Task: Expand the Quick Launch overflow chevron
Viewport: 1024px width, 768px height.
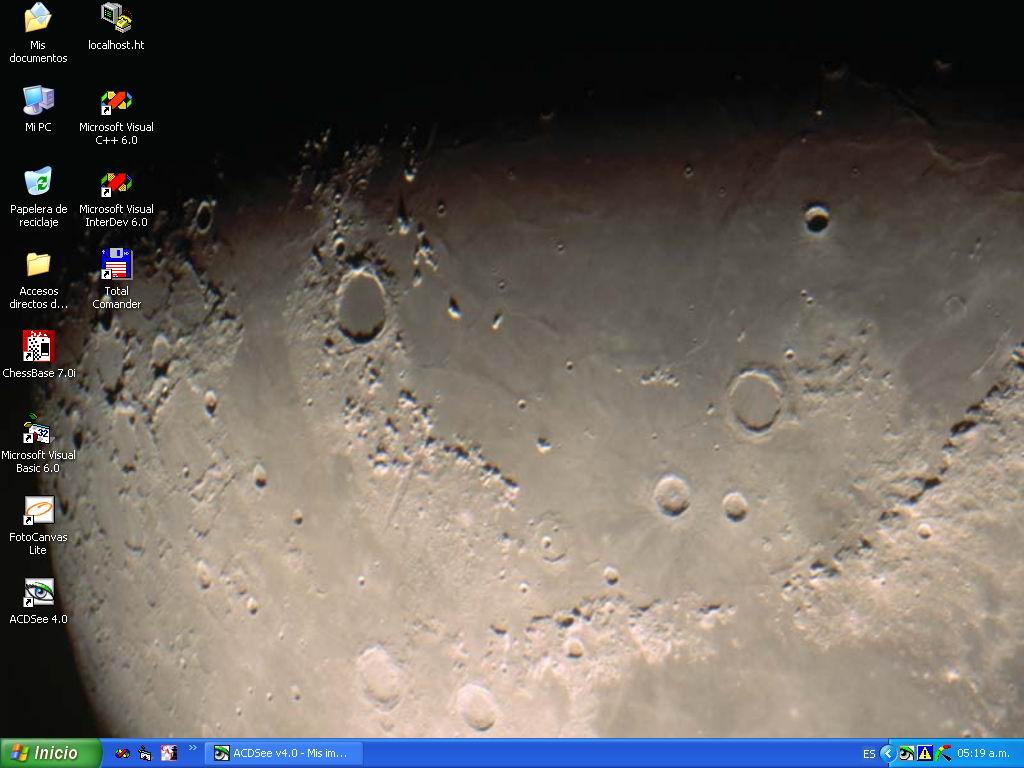Action: (x=193, y=748)
